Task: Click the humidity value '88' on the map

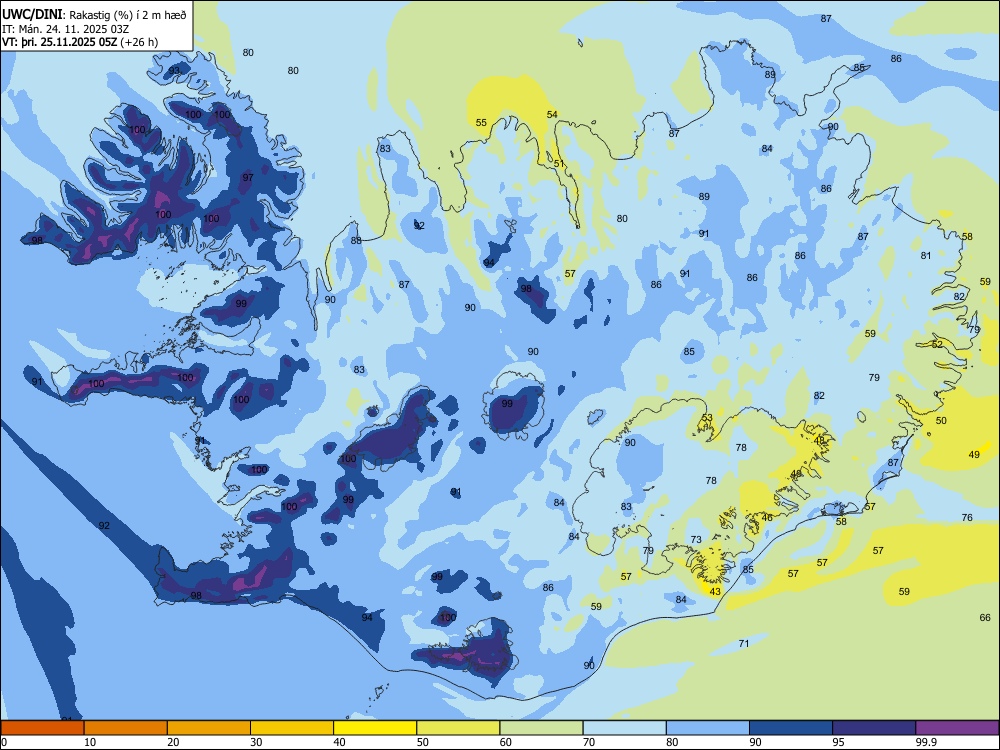Action: [x=356, y=240]
